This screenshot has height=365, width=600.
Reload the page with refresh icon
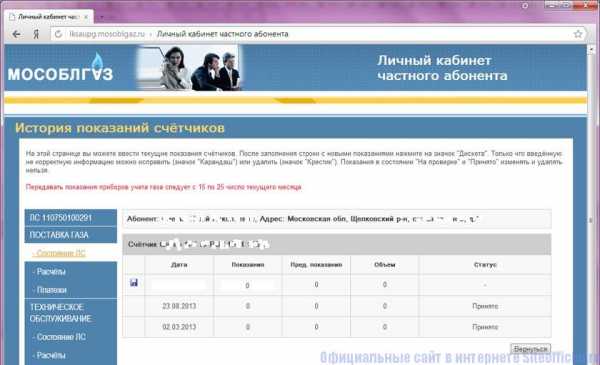58,34
